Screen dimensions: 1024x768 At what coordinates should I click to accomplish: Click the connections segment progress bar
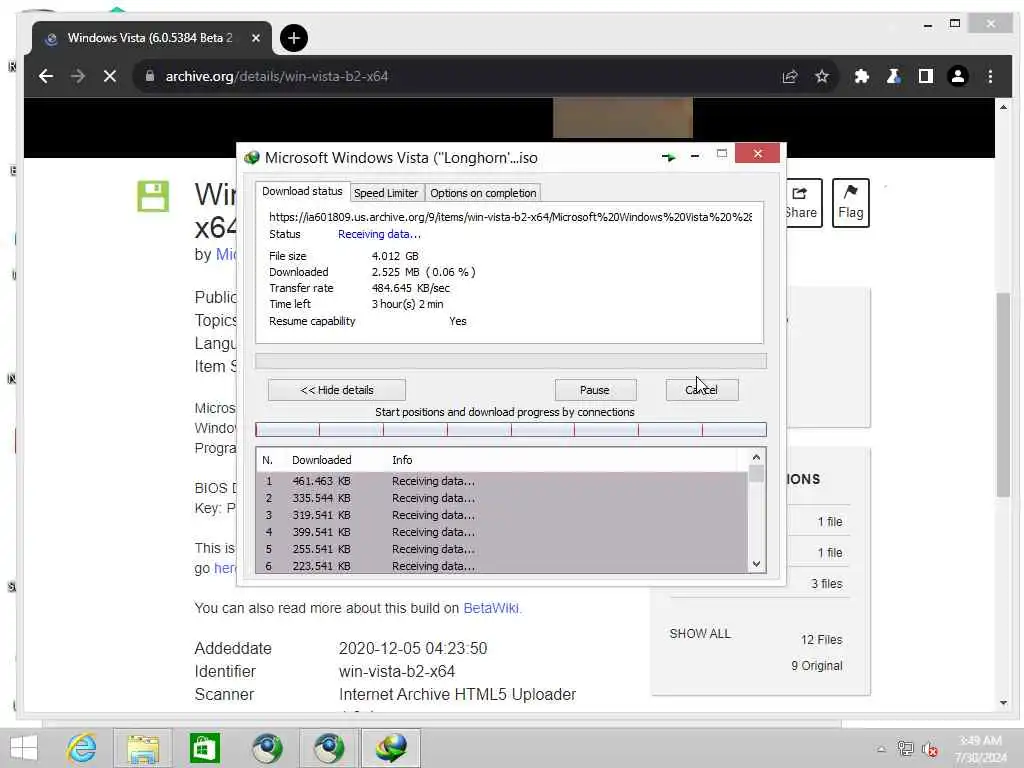[511, 430]
